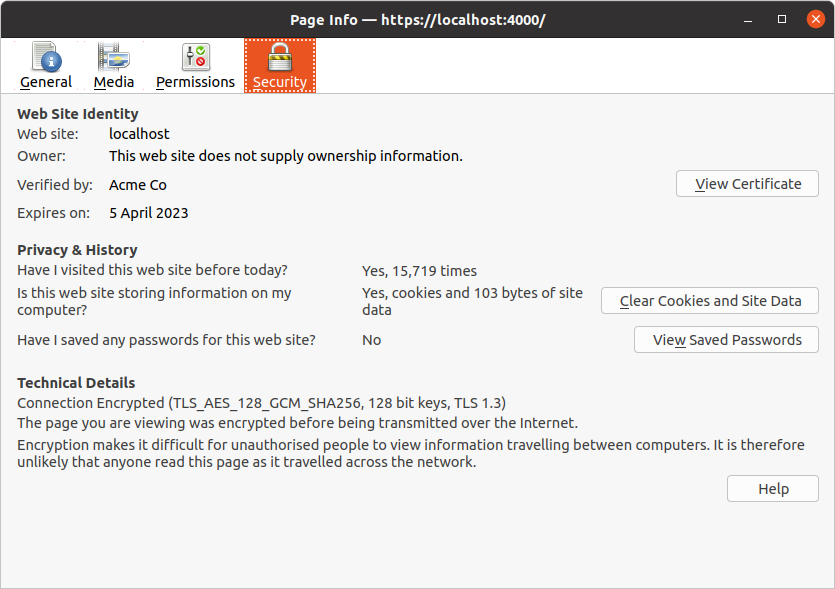Image resolution: width=835 pixels, height=589 pixels.
Task: Click the Help button
Action: pyautogui.click(x=773, y=489)
